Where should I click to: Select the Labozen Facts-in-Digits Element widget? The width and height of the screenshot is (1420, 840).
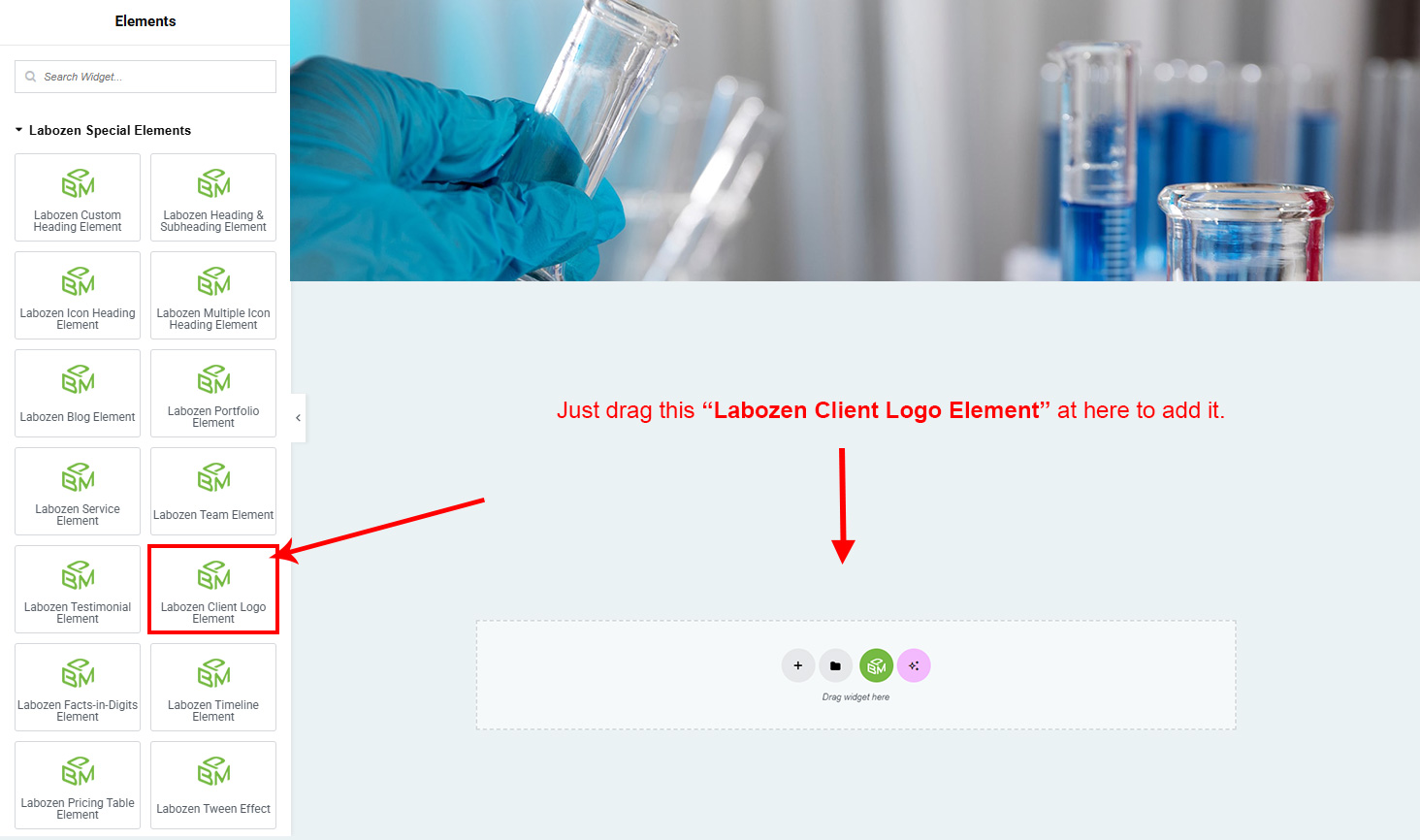coord(78,688)
